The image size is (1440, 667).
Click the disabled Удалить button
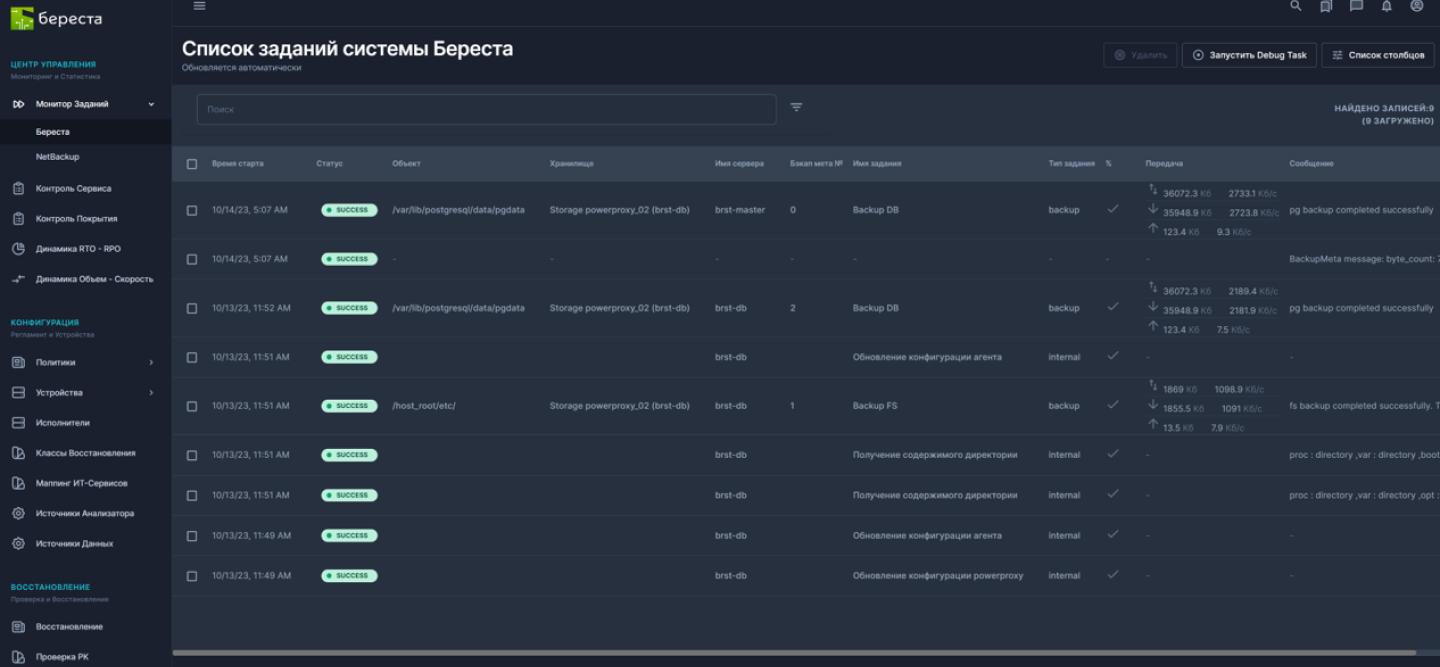tap(1140, 55)
